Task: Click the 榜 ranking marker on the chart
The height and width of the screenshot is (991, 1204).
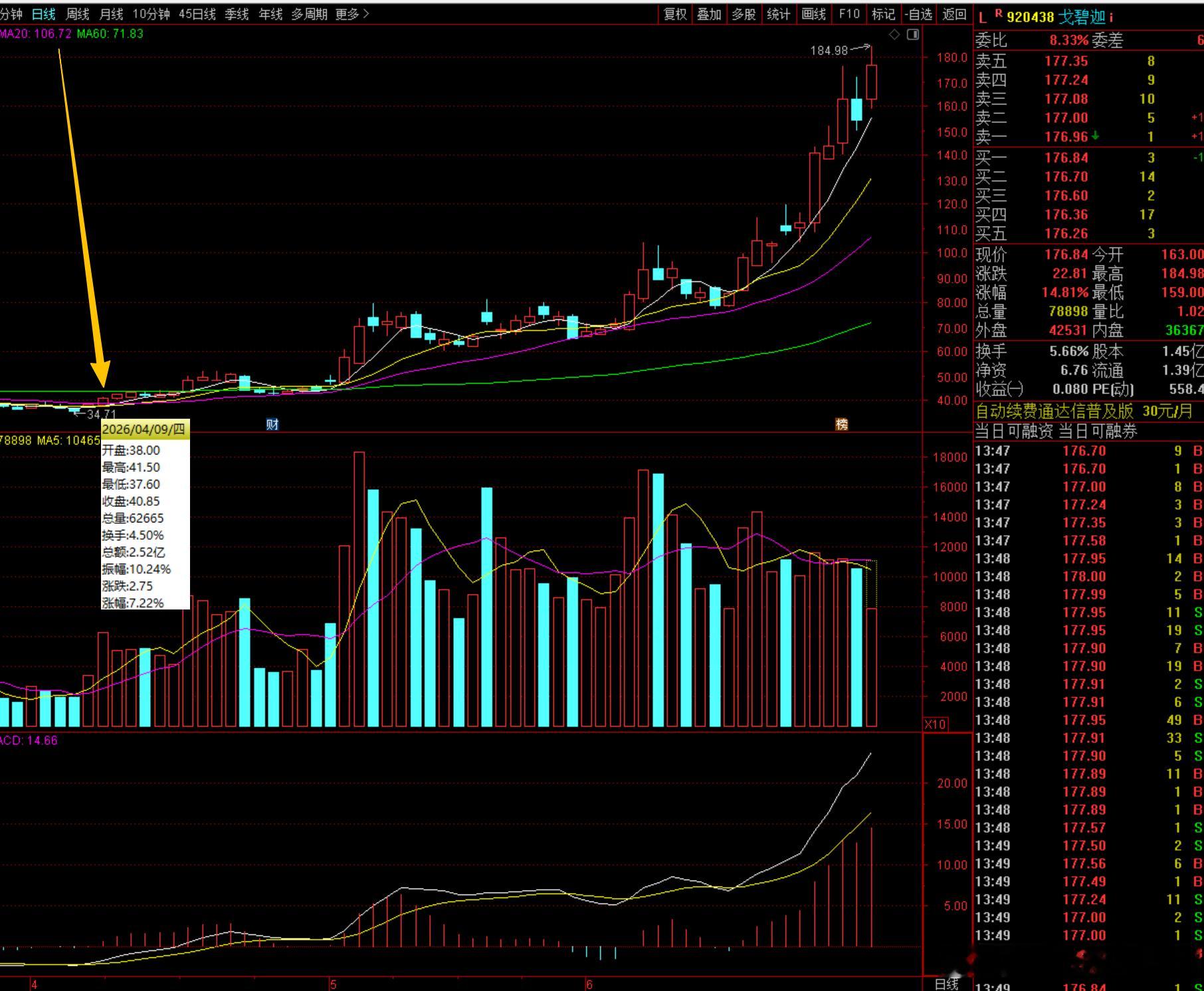Action: click(842, 424)
